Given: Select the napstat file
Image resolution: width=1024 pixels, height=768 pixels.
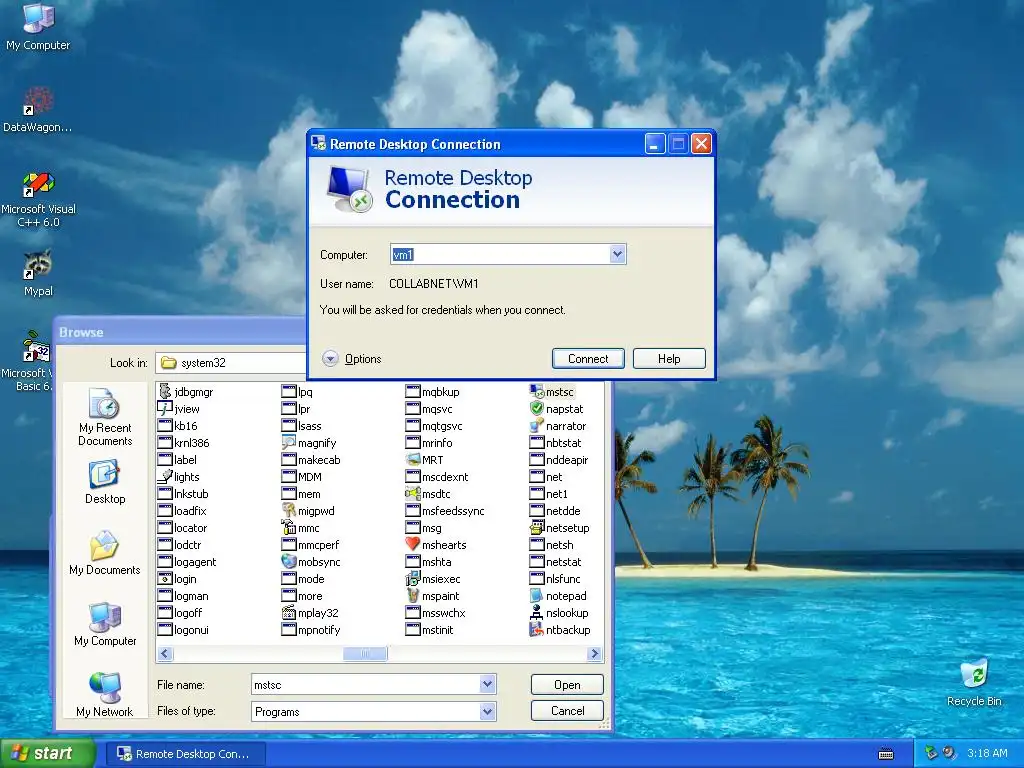Looking at the screenshot, I should pos(557,409).
